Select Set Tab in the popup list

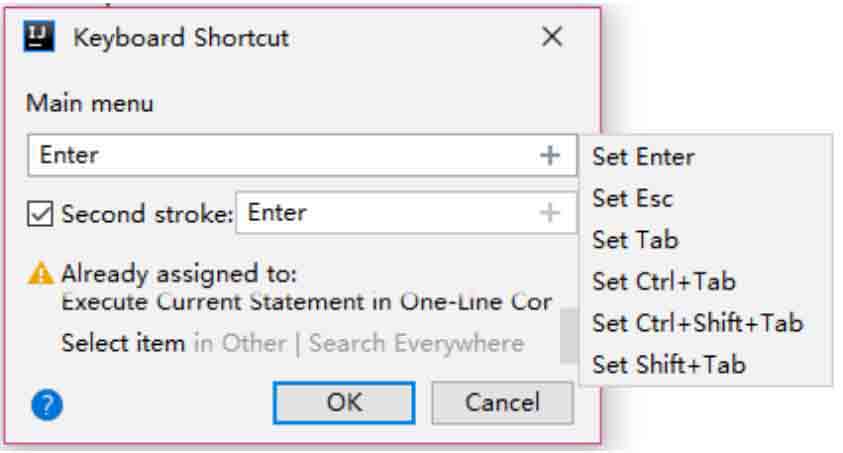tap(635, 240)
